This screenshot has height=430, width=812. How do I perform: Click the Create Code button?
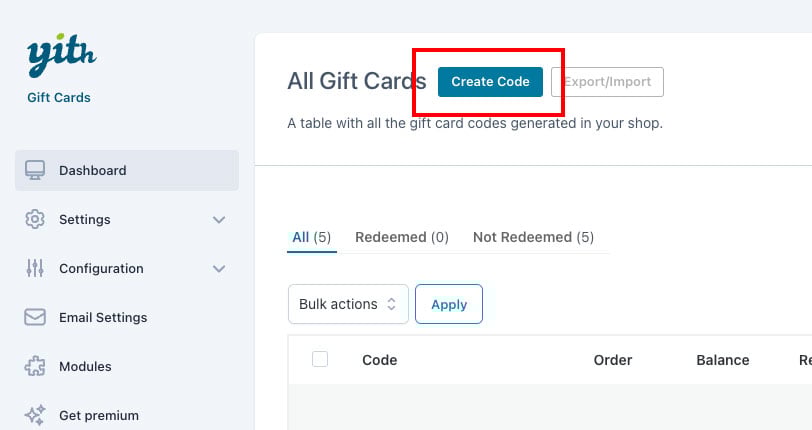pos(490,82)
